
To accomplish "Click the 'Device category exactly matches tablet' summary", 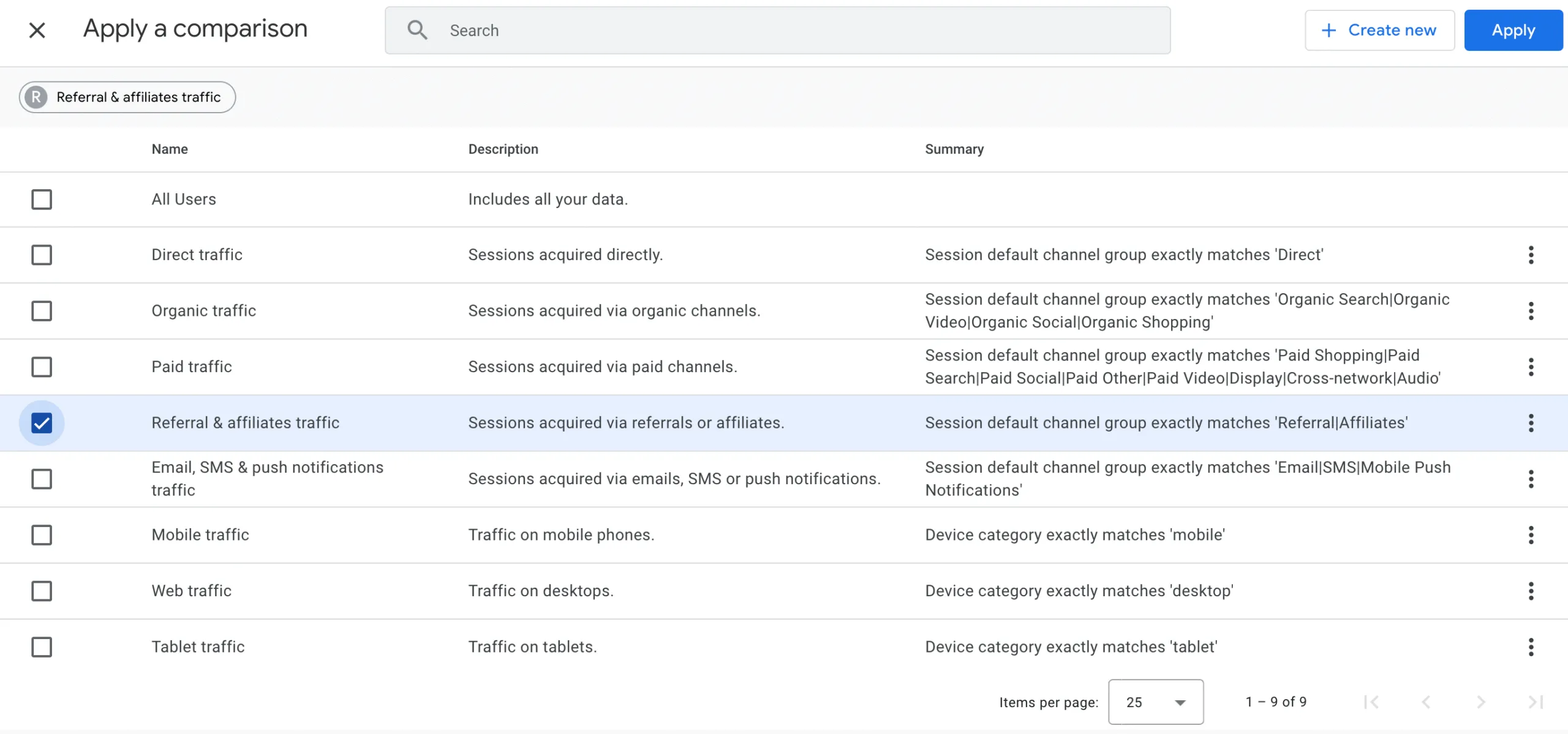I will pyautogui.click(x=1071, y=647).
